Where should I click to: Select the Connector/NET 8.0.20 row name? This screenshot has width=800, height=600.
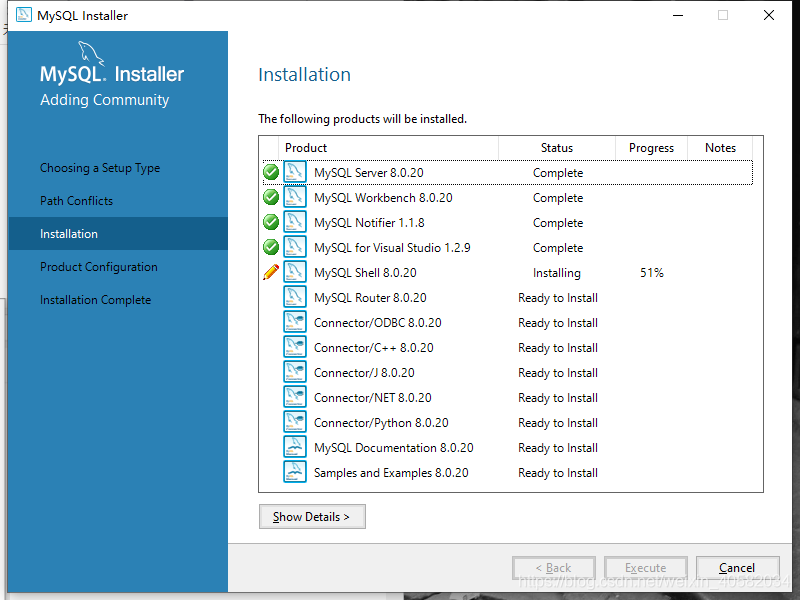tap(373, 398)
